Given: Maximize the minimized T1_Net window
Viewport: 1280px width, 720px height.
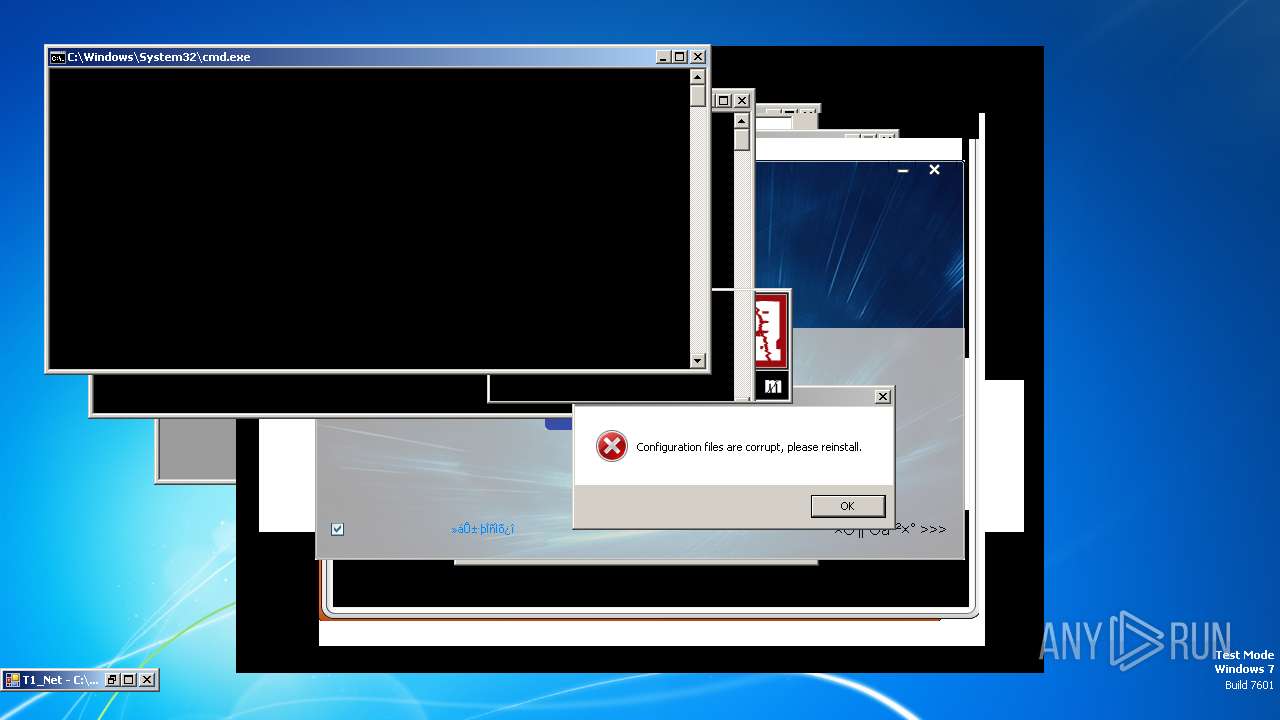Looking at the screenshot, I should [x=128, y=680].
